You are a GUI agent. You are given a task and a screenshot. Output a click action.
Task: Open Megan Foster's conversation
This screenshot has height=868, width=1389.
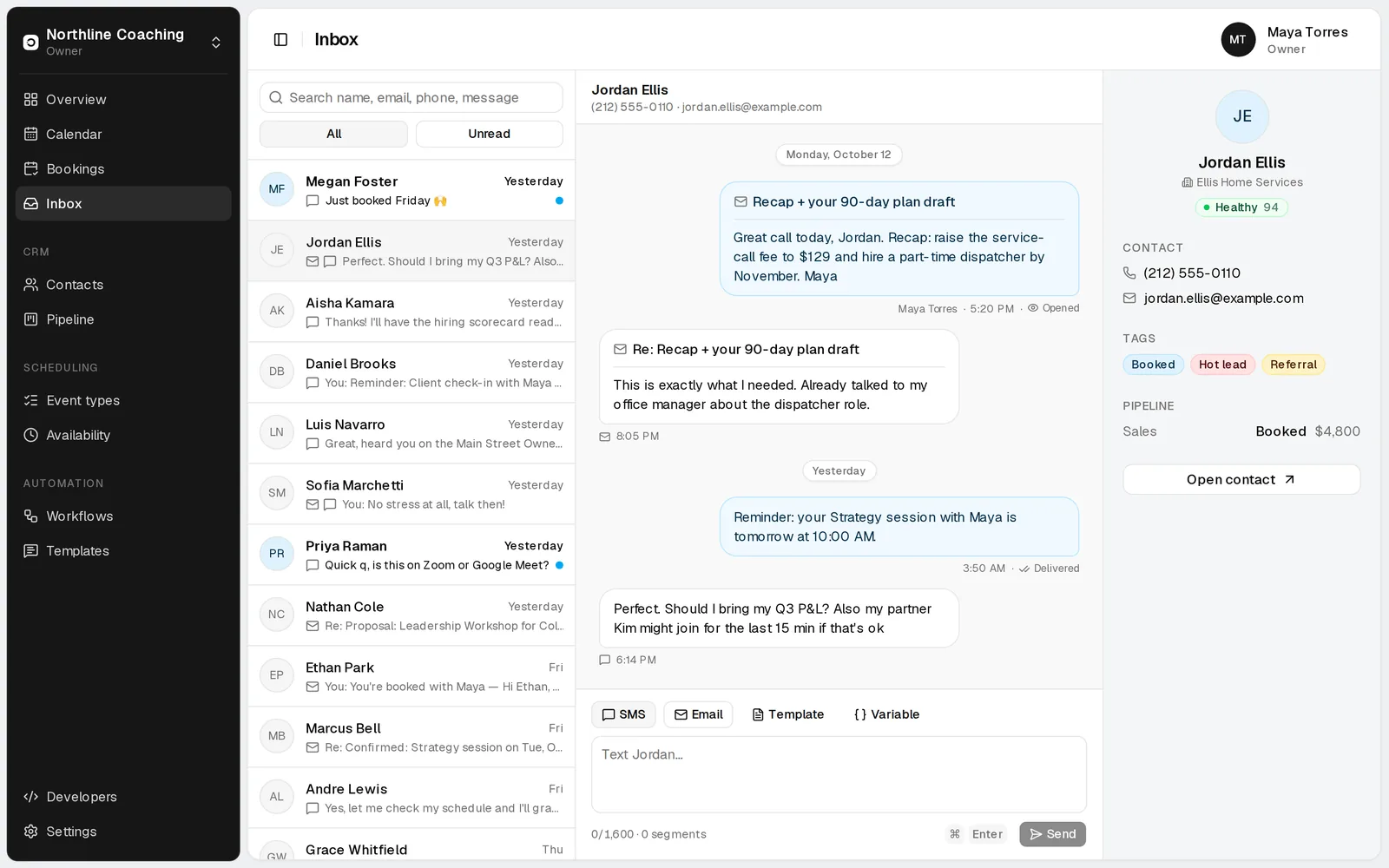click(411, 190)
